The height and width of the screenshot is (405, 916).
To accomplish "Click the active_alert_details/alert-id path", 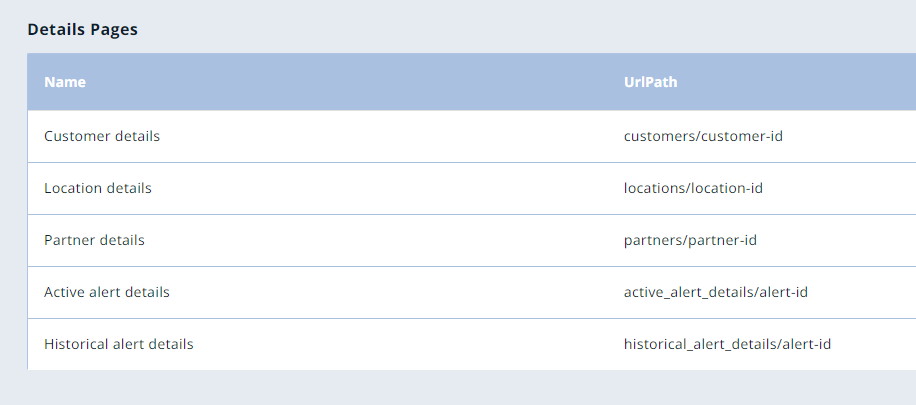I will click(716, 292).
